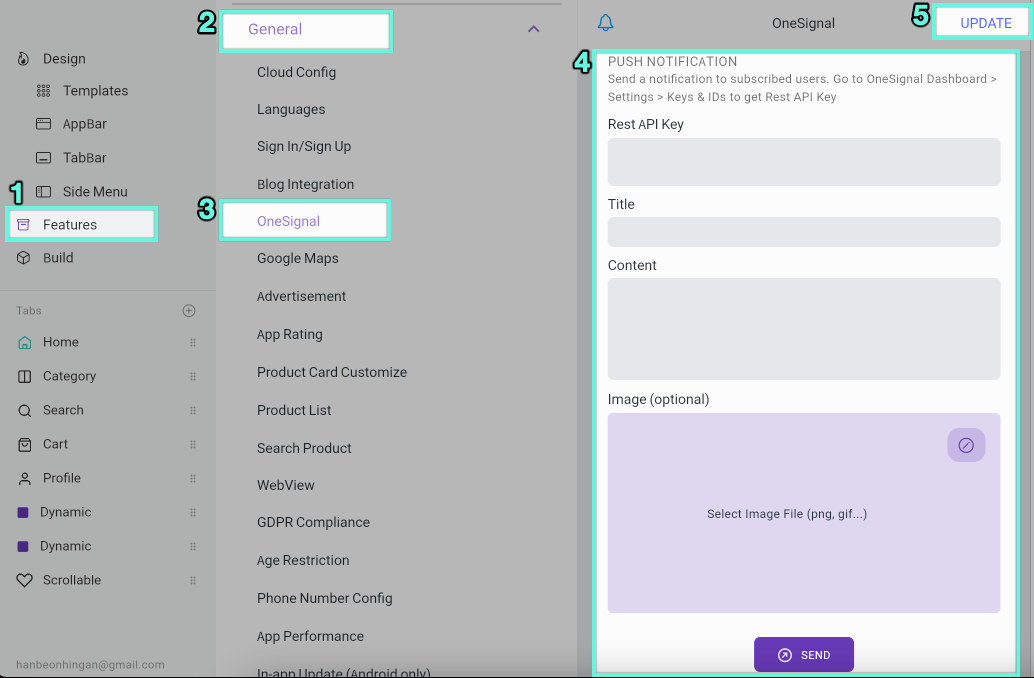Viewport: 1034px width, 678px height.
Task: Click the drag handle beside Home
Action: [193, 342]
